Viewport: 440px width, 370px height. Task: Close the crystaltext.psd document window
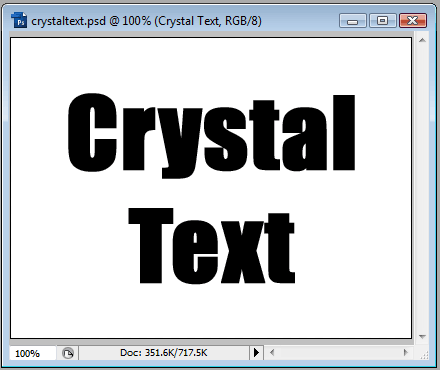413,21
